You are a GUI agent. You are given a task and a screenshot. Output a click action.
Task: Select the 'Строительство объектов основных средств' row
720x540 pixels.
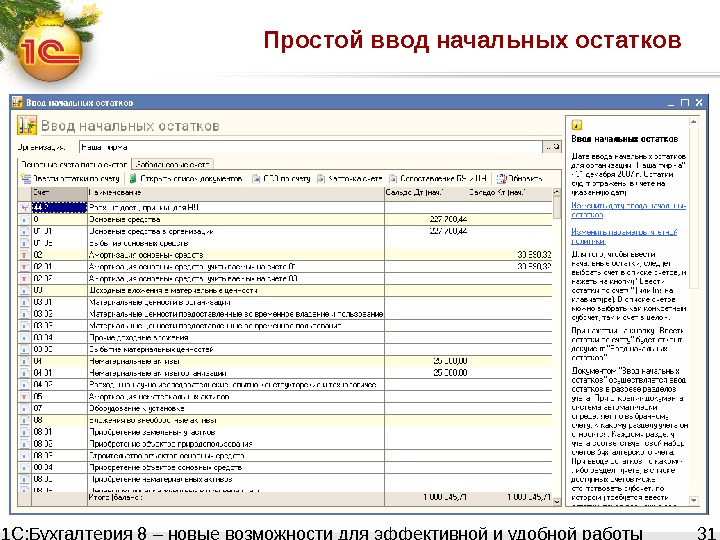pos(286,456)
